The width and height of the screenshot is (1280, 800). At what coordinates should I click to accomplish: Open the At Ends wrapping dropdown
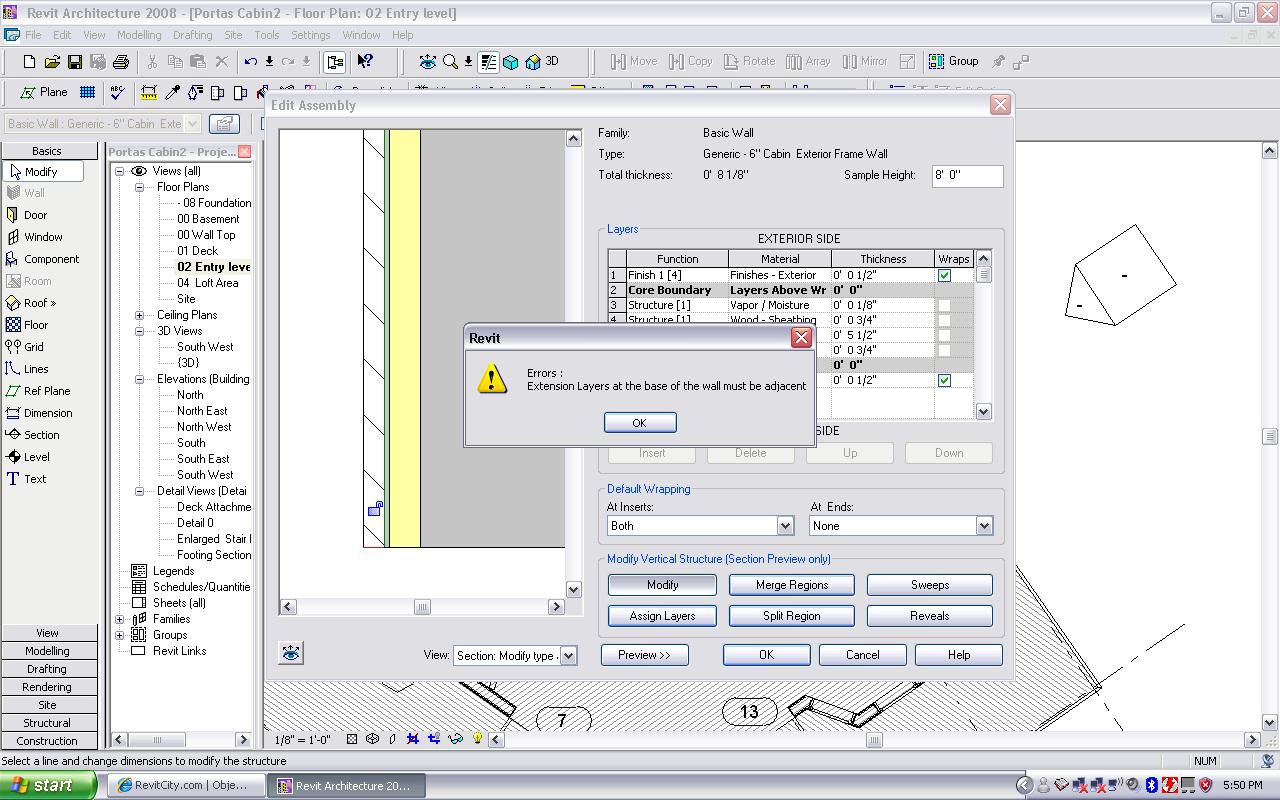point(984,526)
